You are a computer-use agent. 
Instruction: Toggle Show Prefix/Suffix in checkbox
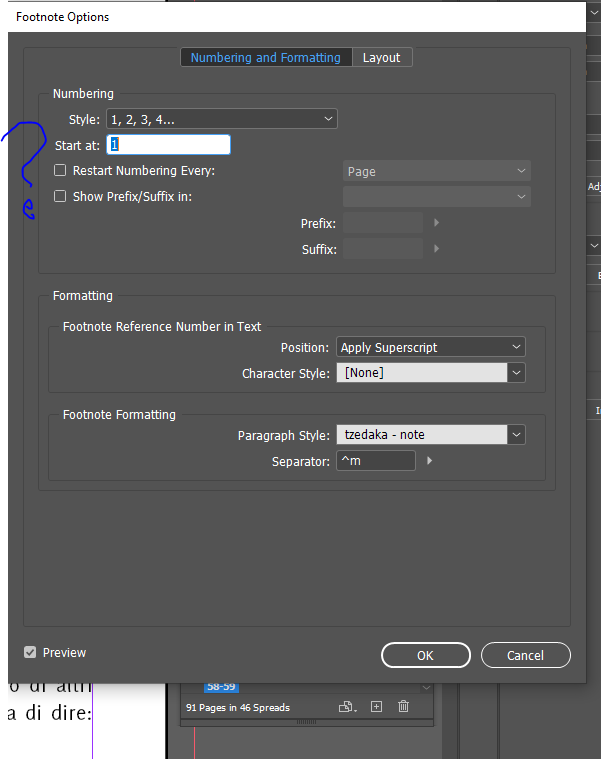[x=61, y=197]
